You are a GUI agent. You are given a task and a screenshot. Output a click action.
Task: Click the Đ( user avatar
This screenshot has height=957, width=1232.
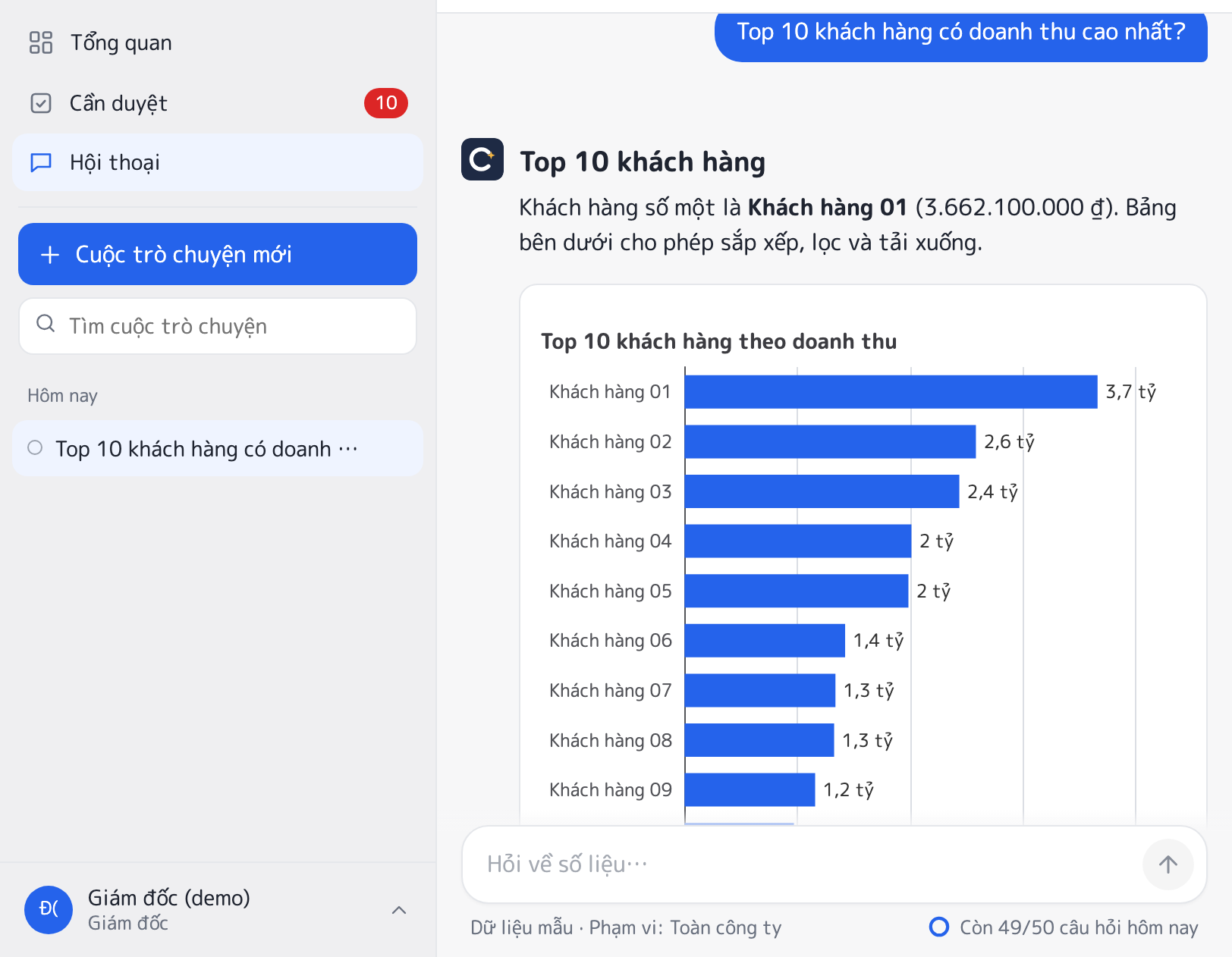tap(49, 910)
